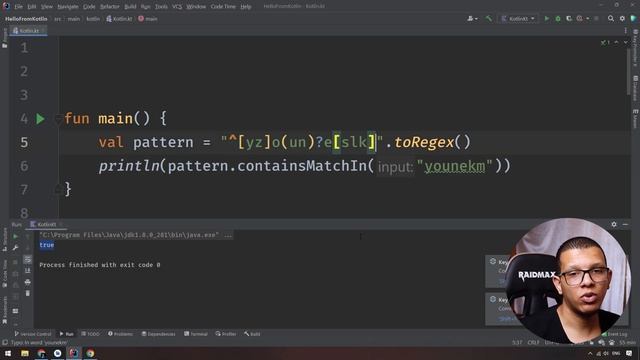
Task: Open the Refactor menu
Action: [x=109, y=7]
